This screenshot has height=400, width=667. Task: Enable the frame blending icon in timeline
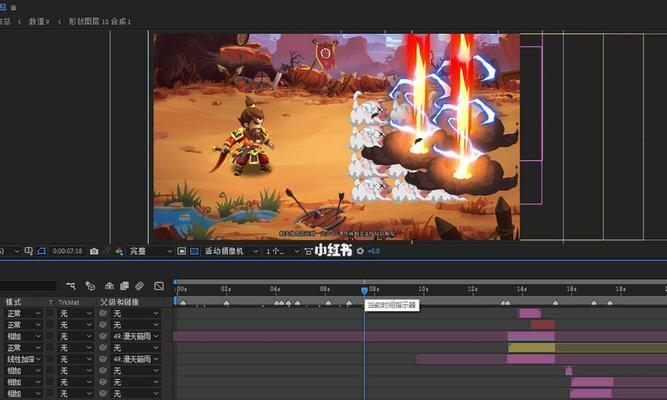tap(124, 286)
